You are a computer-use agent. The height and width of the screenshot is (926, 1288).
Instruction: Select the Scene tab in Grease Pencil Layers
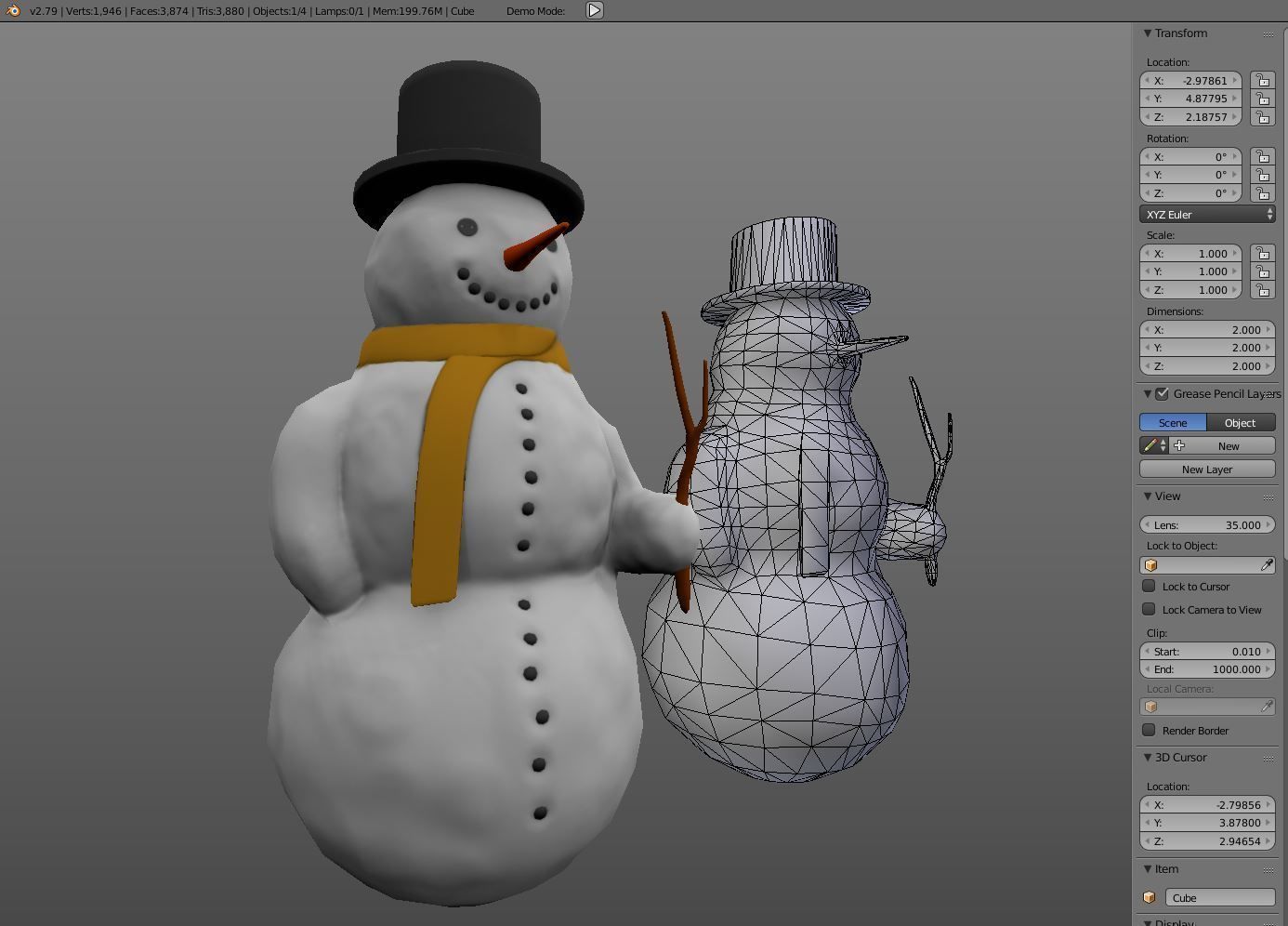coord(1172,422)
